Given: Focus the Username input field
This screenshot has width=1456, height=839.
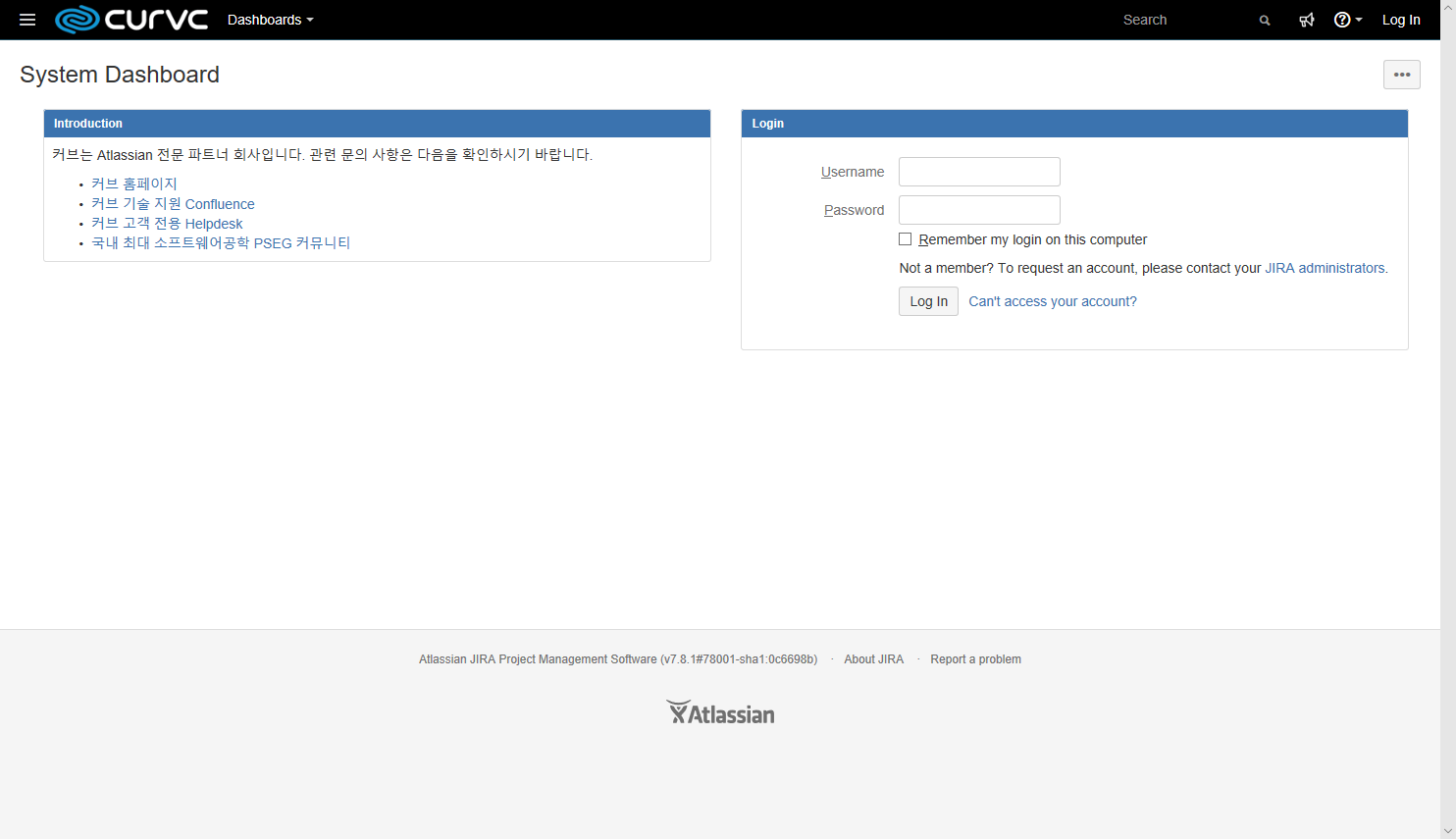Looking at the screenshot, I should tap(979, 172).
